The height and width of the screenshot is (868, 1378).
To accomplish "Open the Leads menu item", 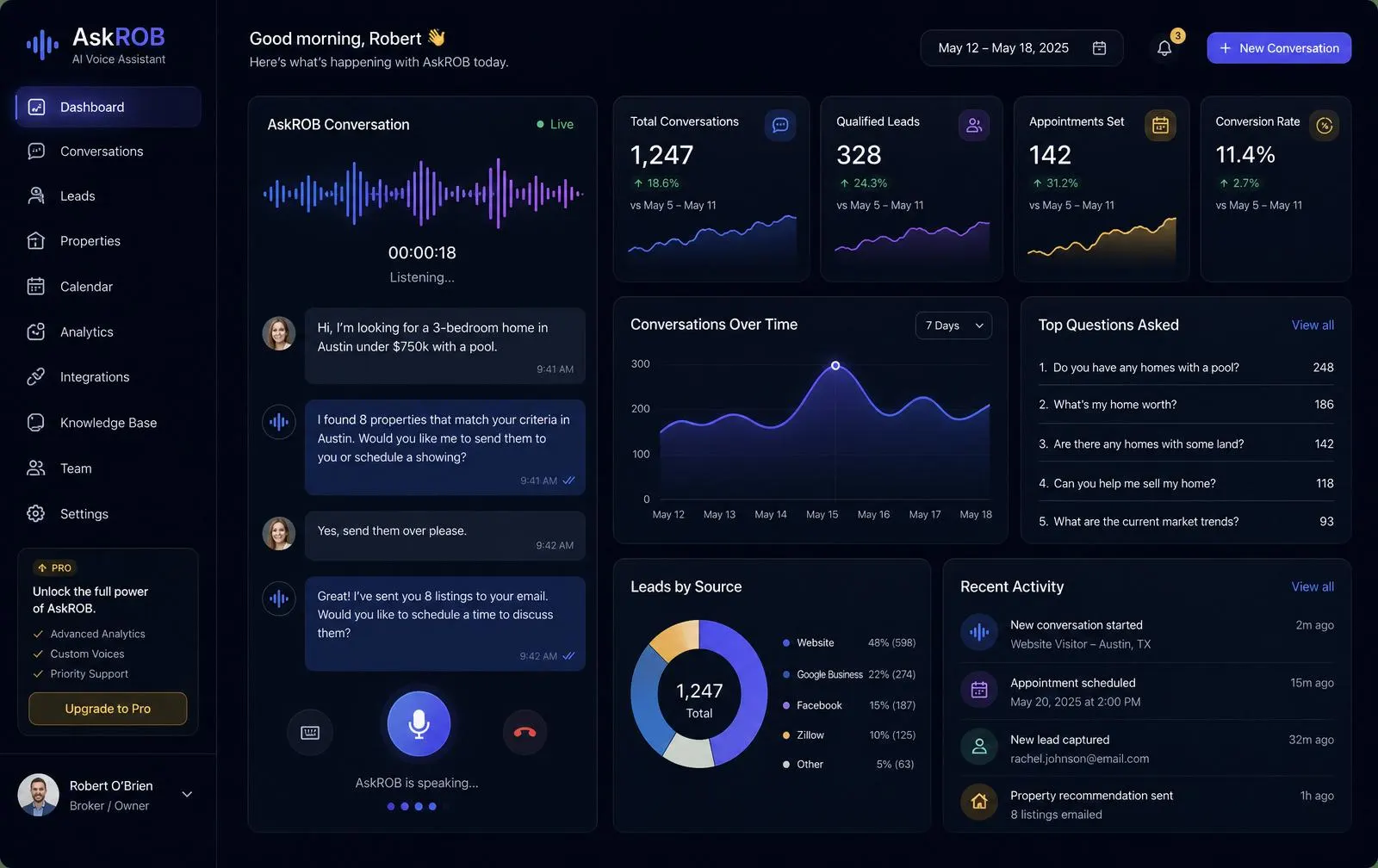I will (x=109, y=195).
